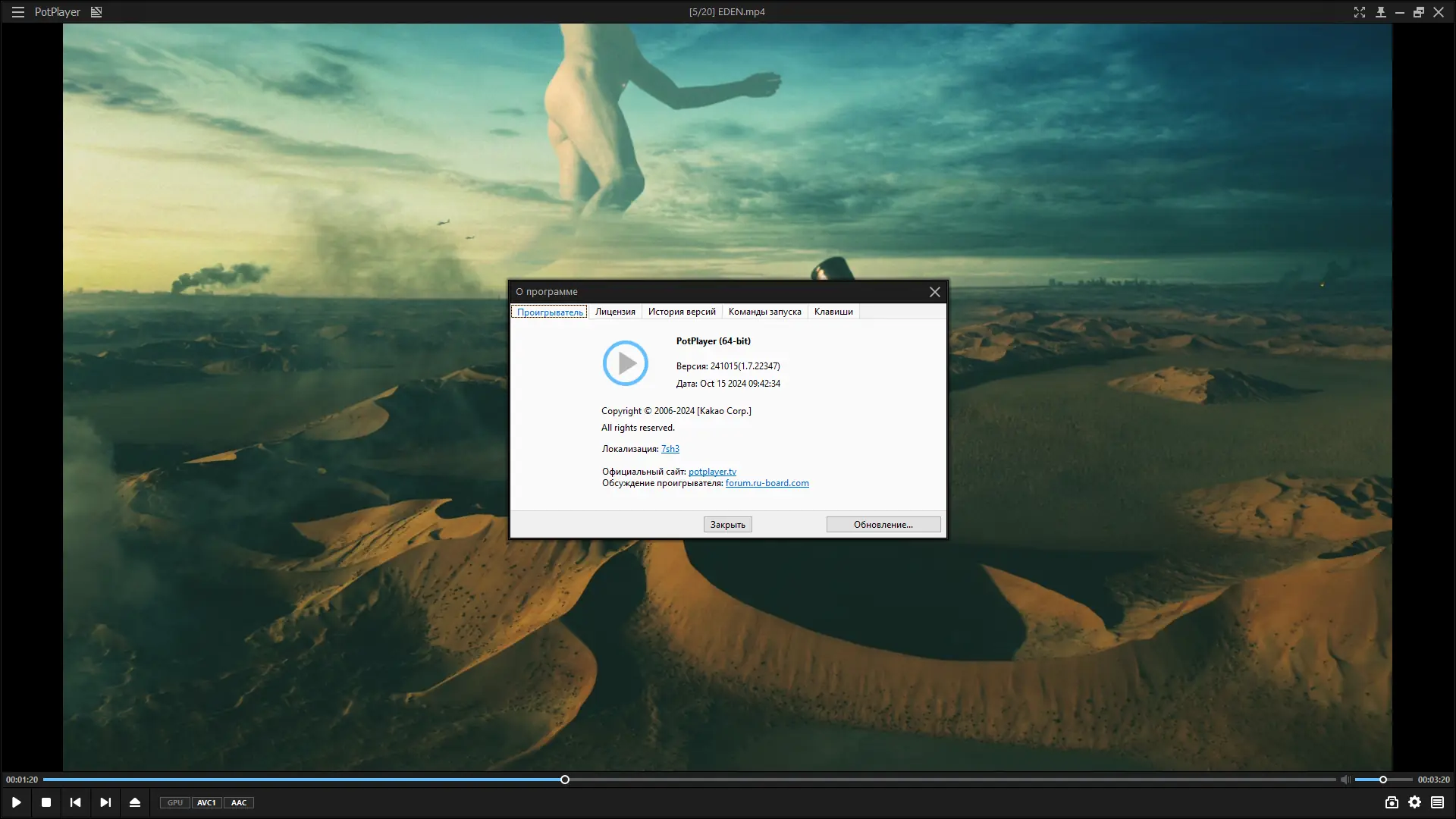Viewport: 1456px width, 819px height.
Task: Open the potplayer.tv link
Action: pos(712,472)
